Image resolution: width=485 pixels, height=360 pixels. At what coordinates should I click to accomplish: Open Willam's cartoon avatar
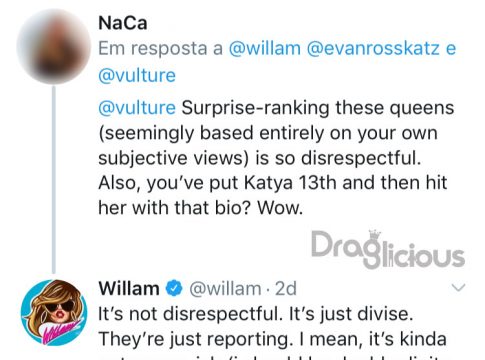[54, 312]
